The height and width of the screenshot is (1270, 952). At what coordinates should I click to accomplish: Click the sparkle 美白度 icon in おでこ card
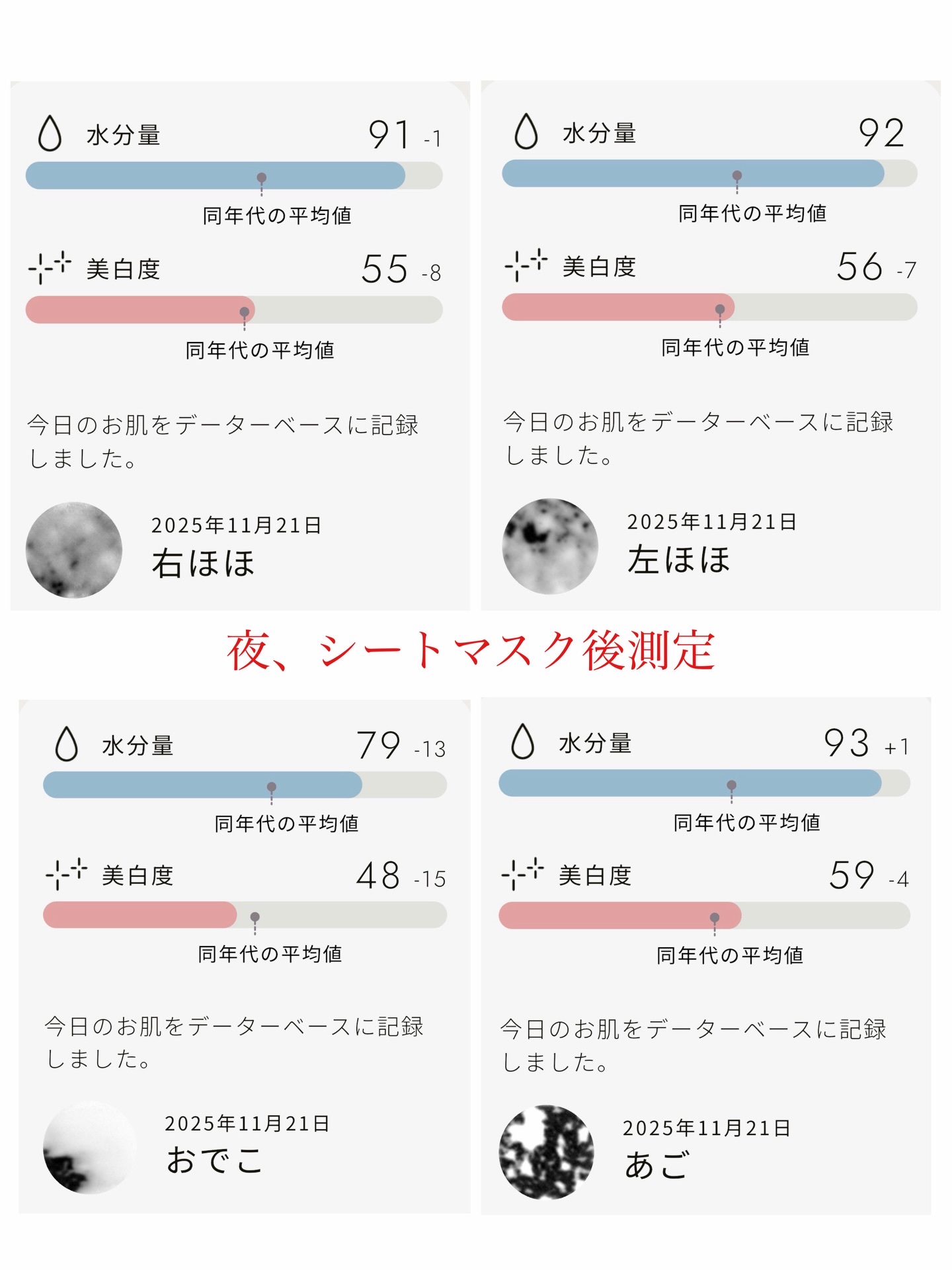tap(66, 874)
